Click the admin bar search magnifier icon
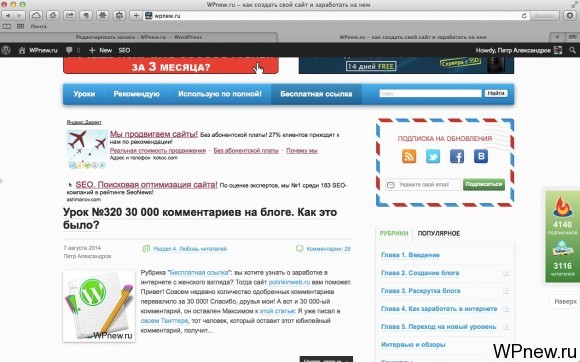The height and width of the screenshot is (362, 580). pyautogui.click(x=572, y=50)
